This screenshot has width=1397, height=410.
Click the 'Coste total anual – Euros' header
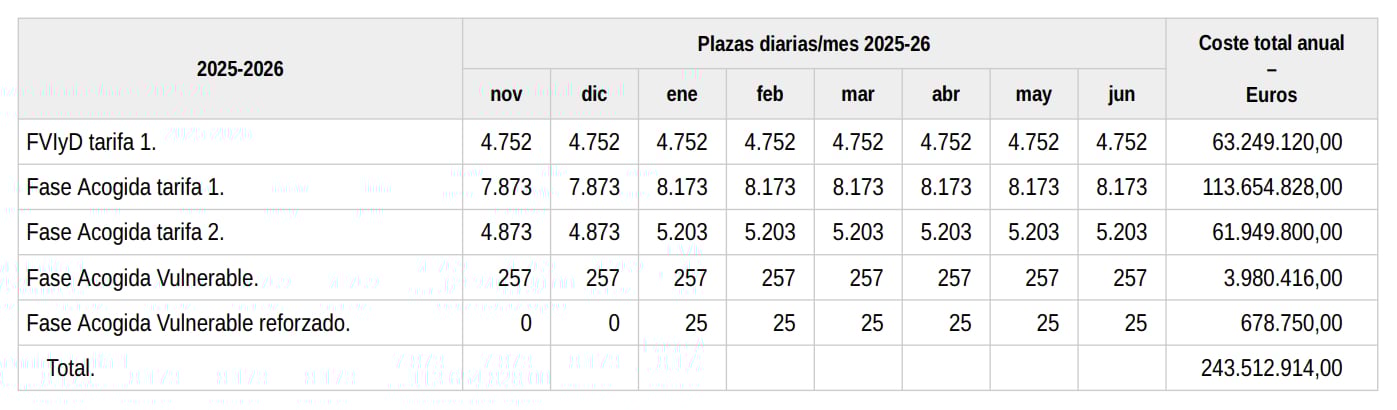point(1271,69)
